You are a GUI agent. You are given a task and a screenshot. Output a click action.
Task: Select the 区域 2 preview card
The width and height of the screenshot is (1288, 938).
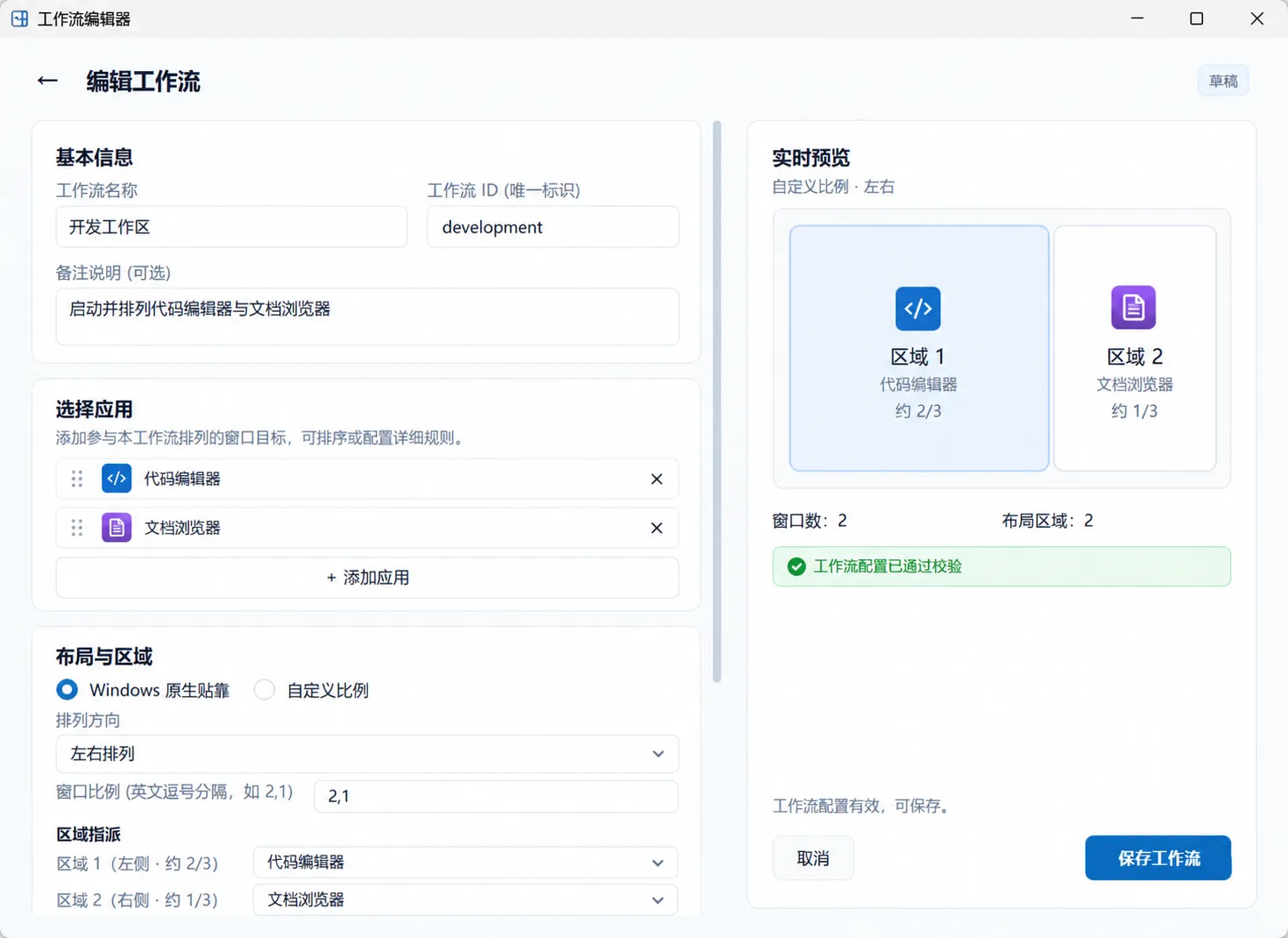(1135, 348)
